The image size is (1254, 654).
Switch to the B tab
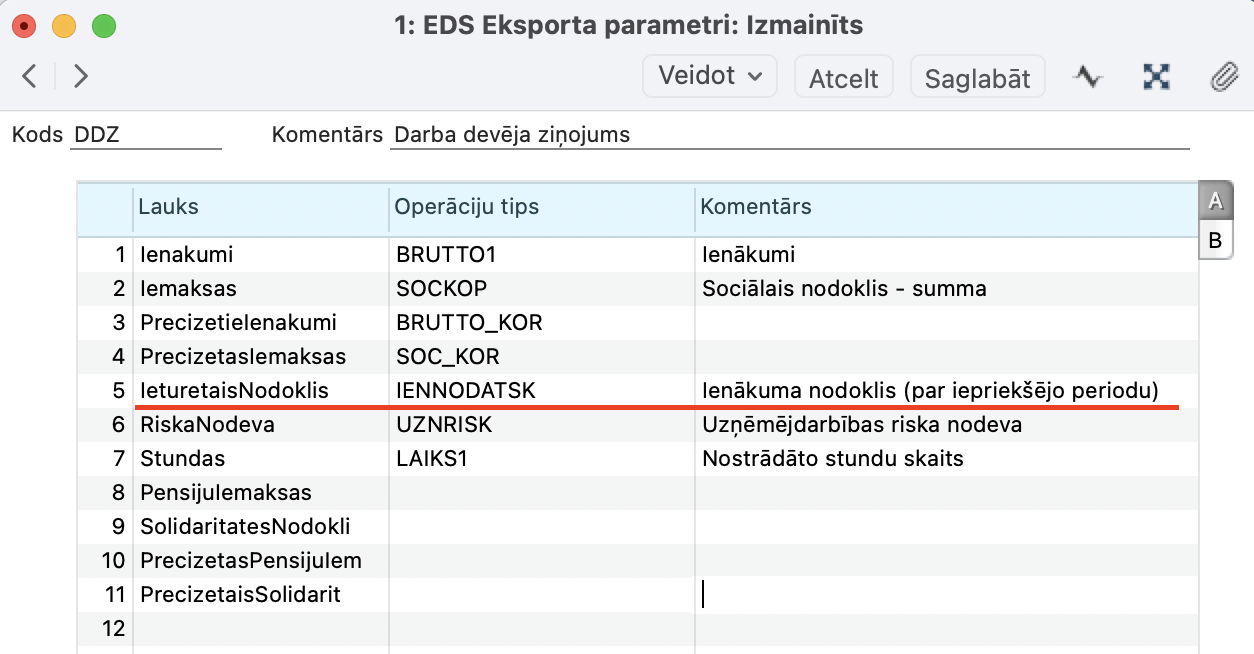pyautogui.click(x=1216, y=241)
